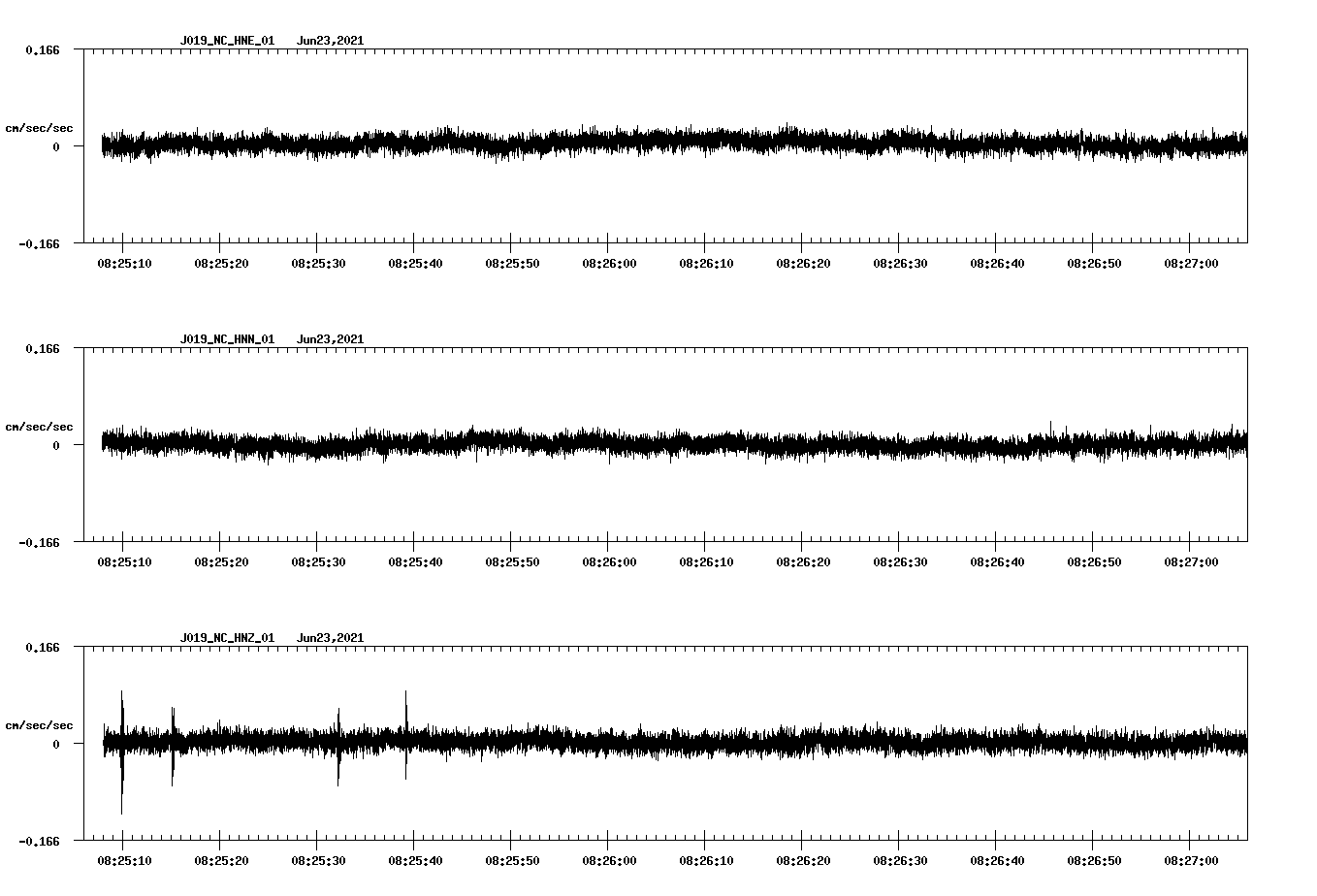Click the -0.166 lower axis value on HNN plot
This screenshot has height=896, width=1317.
39,543
